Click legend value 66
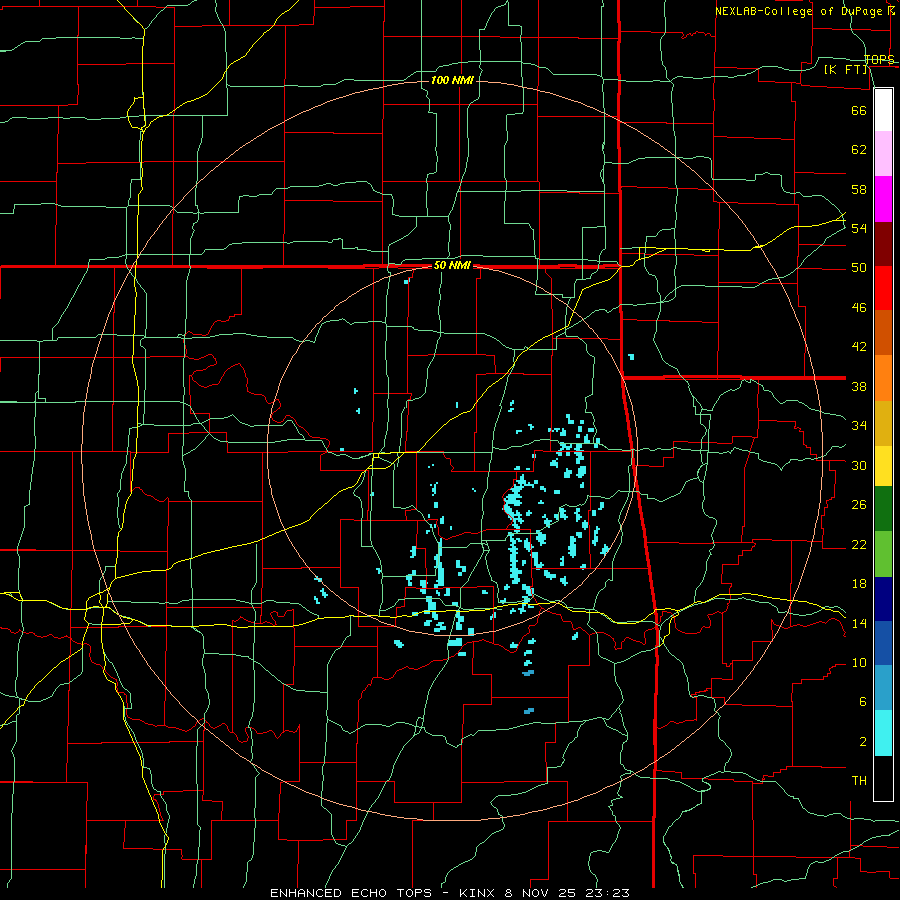This screenshot has height=900, width=900. tap(859, 110)
